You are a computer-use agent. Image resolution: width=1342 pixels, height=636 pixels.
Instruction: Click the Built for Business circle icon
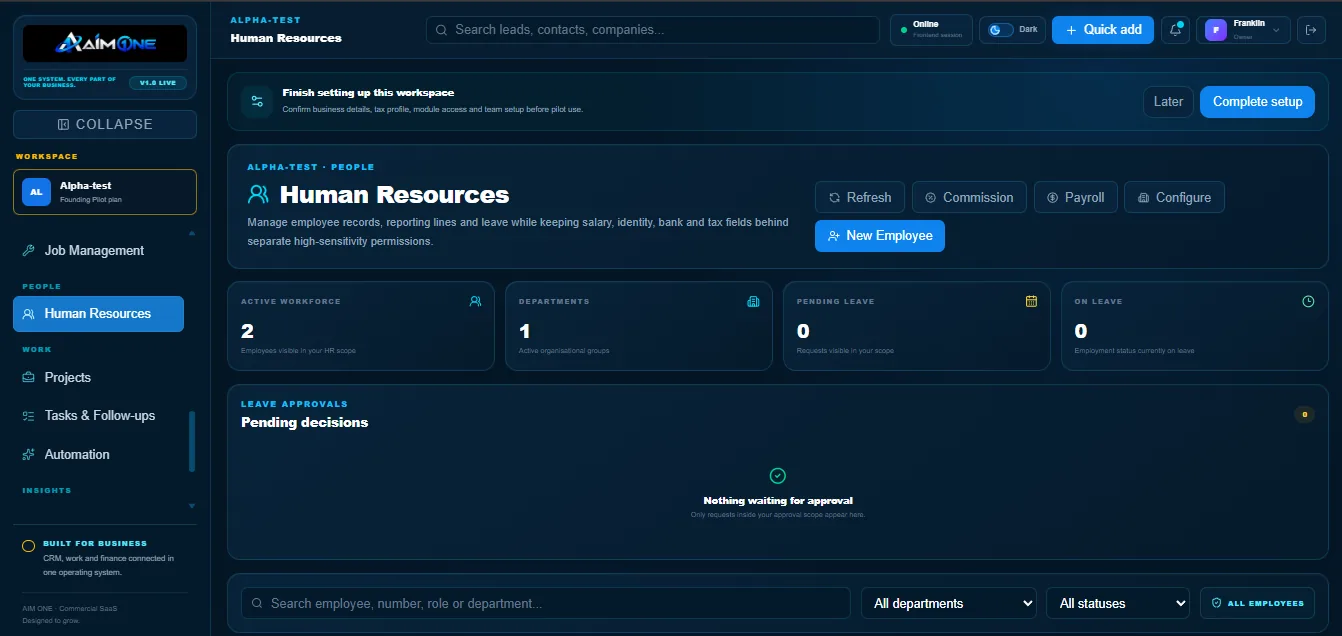[x=29, y=546]
